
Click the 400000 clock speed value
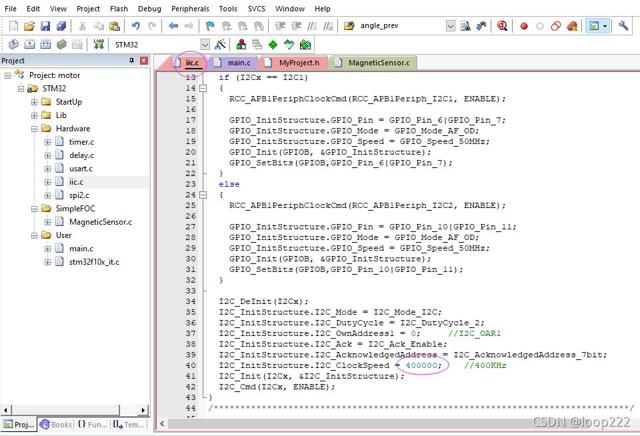coord(421,365)
